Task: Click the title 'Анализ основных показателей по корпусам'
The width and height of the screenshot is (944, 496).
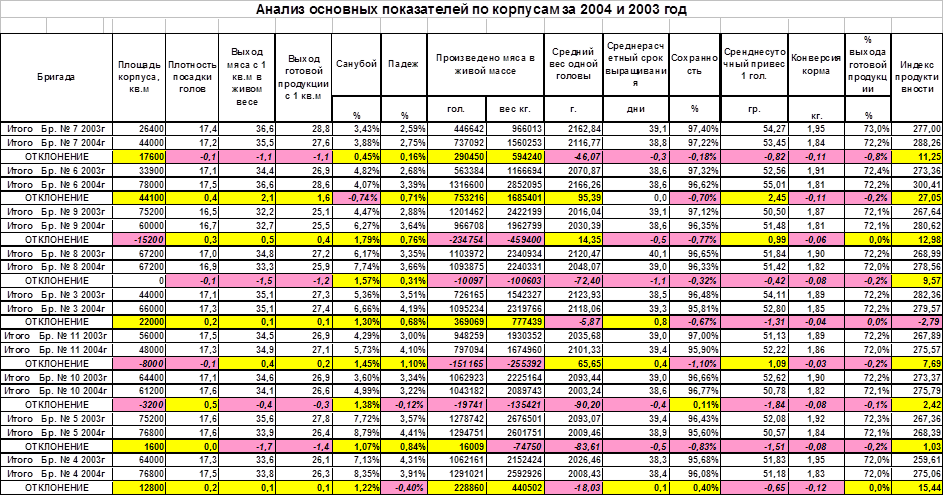Action: [x=471, y=10]
